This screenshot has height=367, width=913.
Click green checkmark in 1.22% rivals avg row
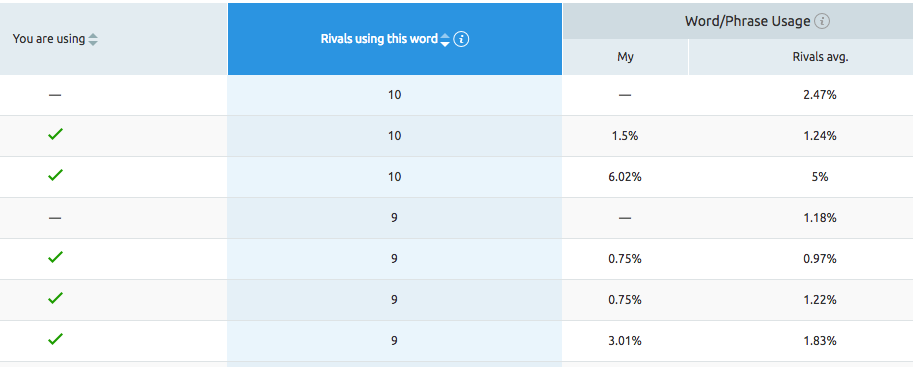(x=55, y=298)
